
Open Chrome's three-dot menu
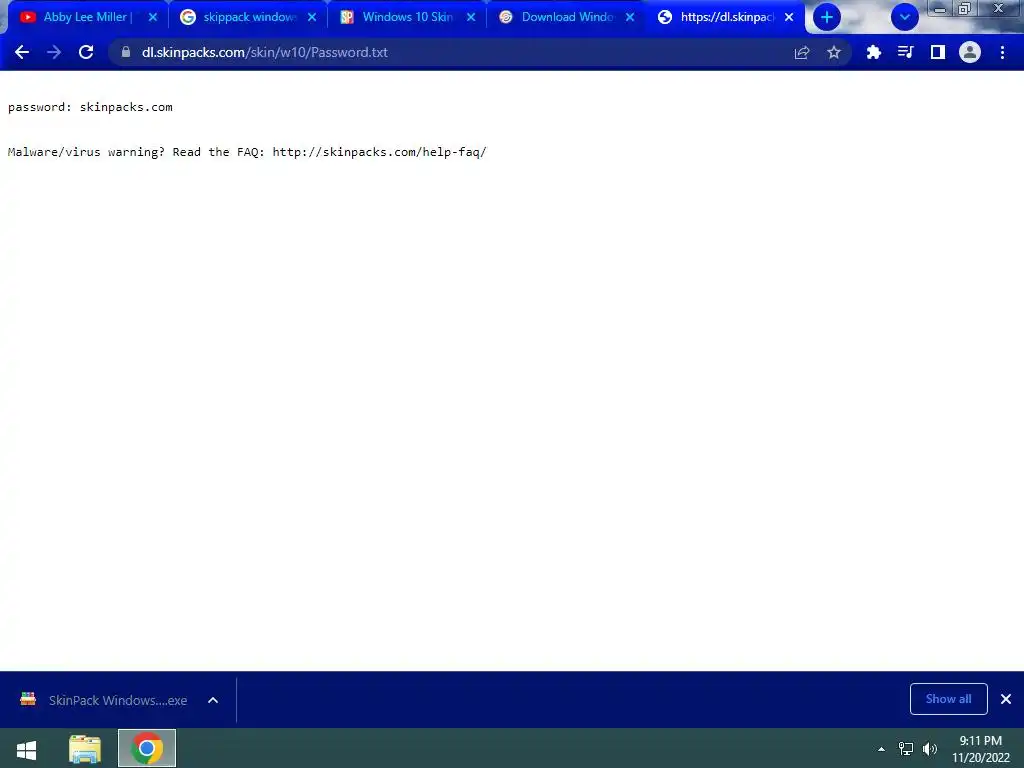[1002, 52]
